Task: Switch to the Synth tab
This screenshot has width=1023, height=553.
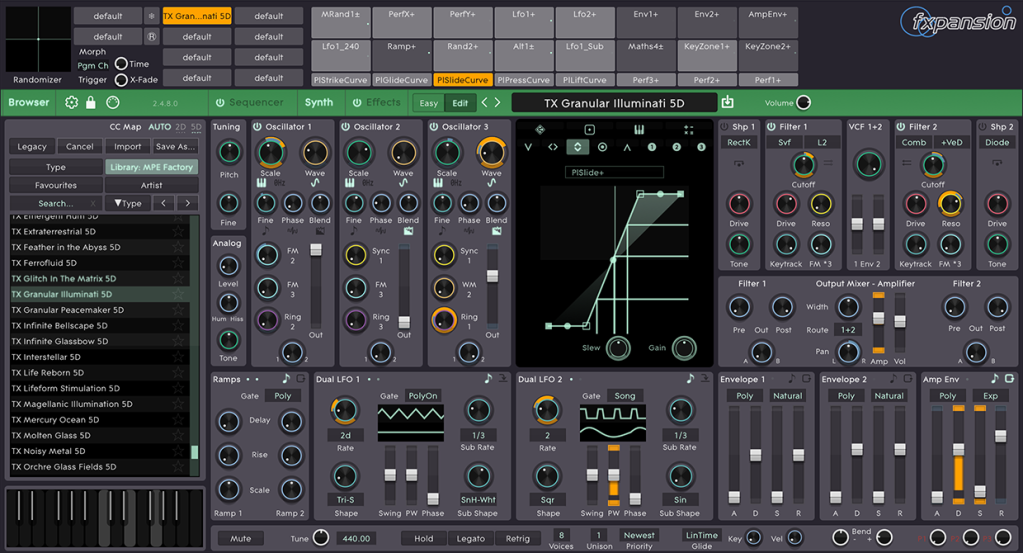Action: point(319,102)
